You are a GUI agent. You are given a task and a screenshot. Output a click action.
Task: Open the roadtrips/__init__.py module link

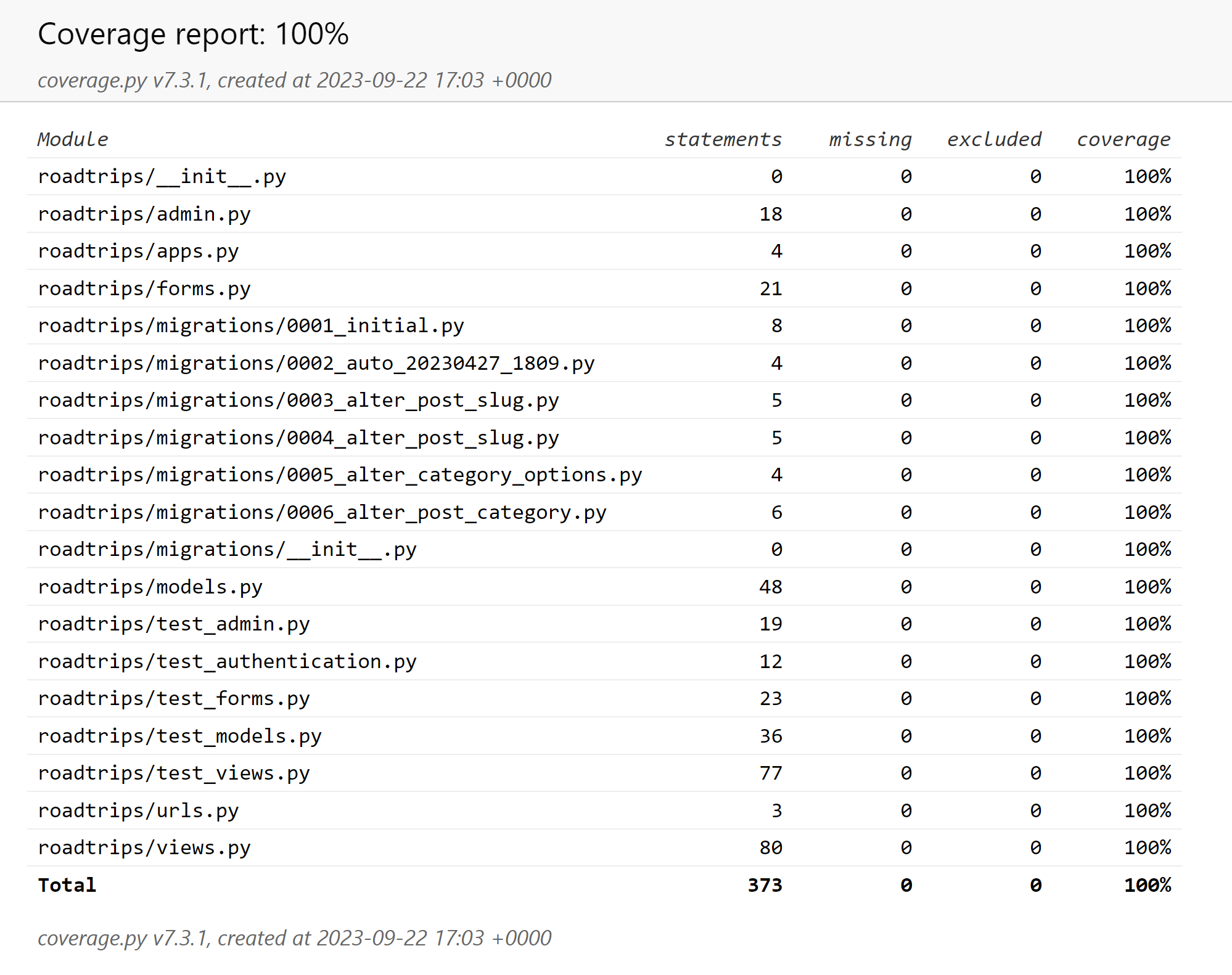162,177
